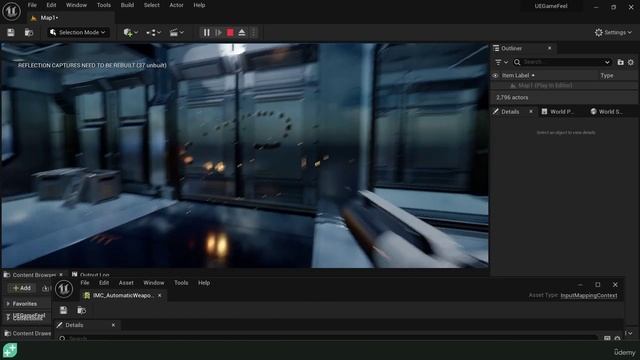Expand the UEGameFeel folder tree
Screen dimensions: 640x360
point(8,316)
